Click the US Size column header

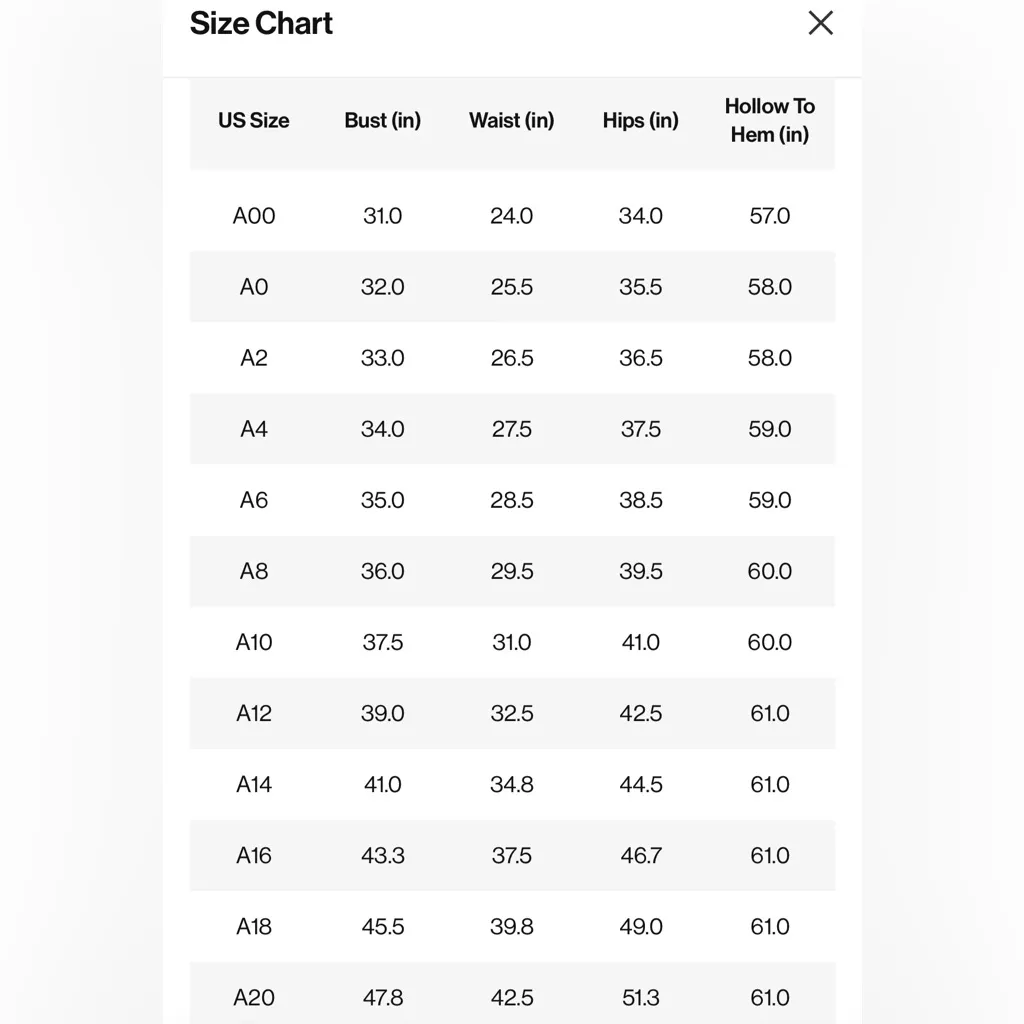coord(254,120)
